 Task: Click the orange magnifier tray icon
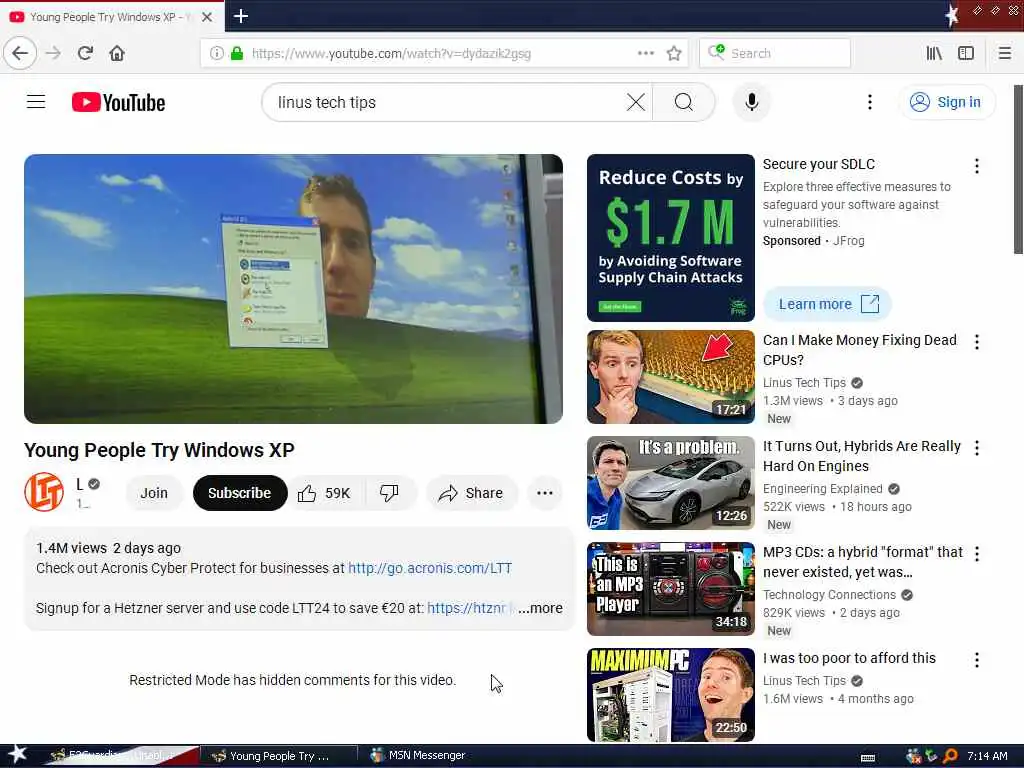point(950,756)
